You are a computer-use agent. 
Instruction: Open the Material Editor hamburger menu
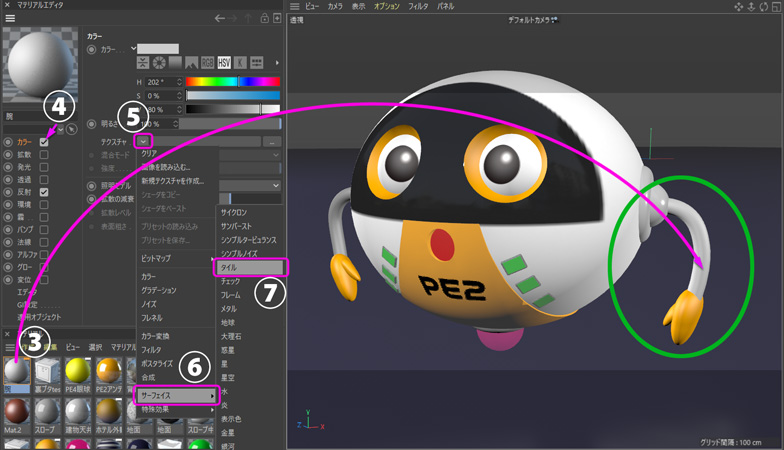[x=9, y=18]
